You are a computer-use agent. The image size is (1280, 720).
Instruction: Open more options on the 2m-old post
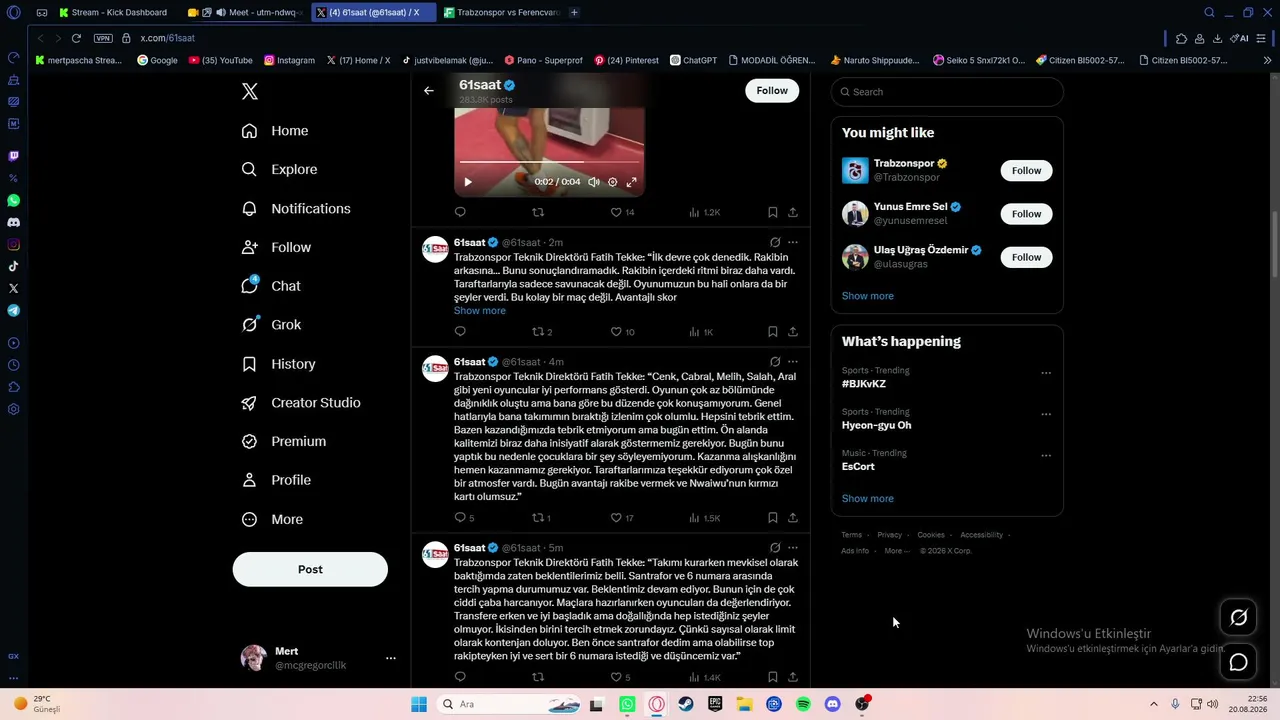(x=793, y=242)
